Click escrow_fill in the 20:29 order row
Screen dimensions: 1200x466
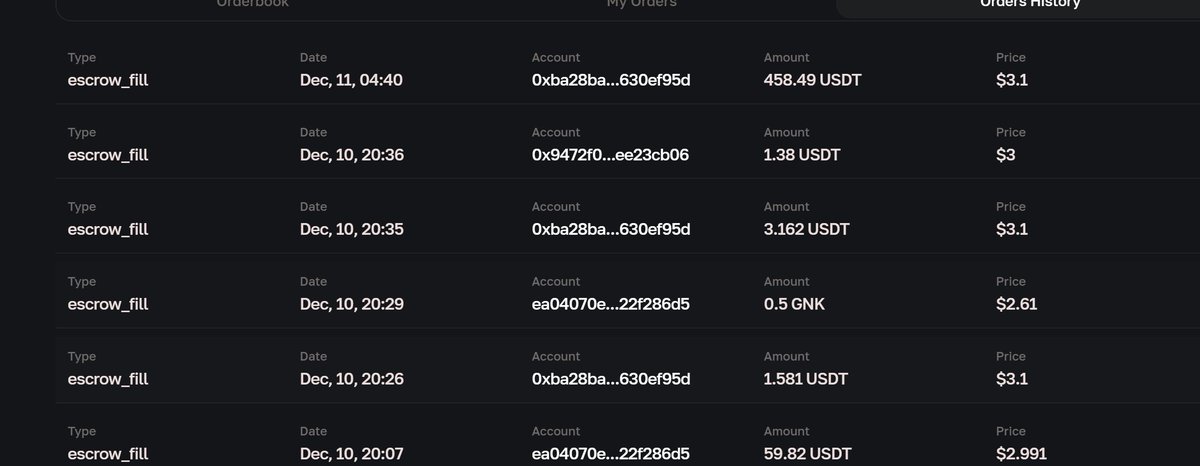tap(108, 304)
